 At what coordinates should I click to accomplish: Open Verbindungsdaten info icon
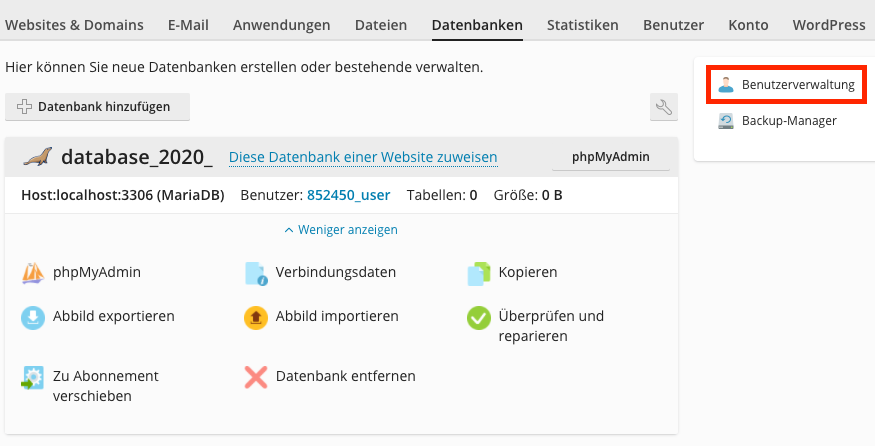pos(257,273)
